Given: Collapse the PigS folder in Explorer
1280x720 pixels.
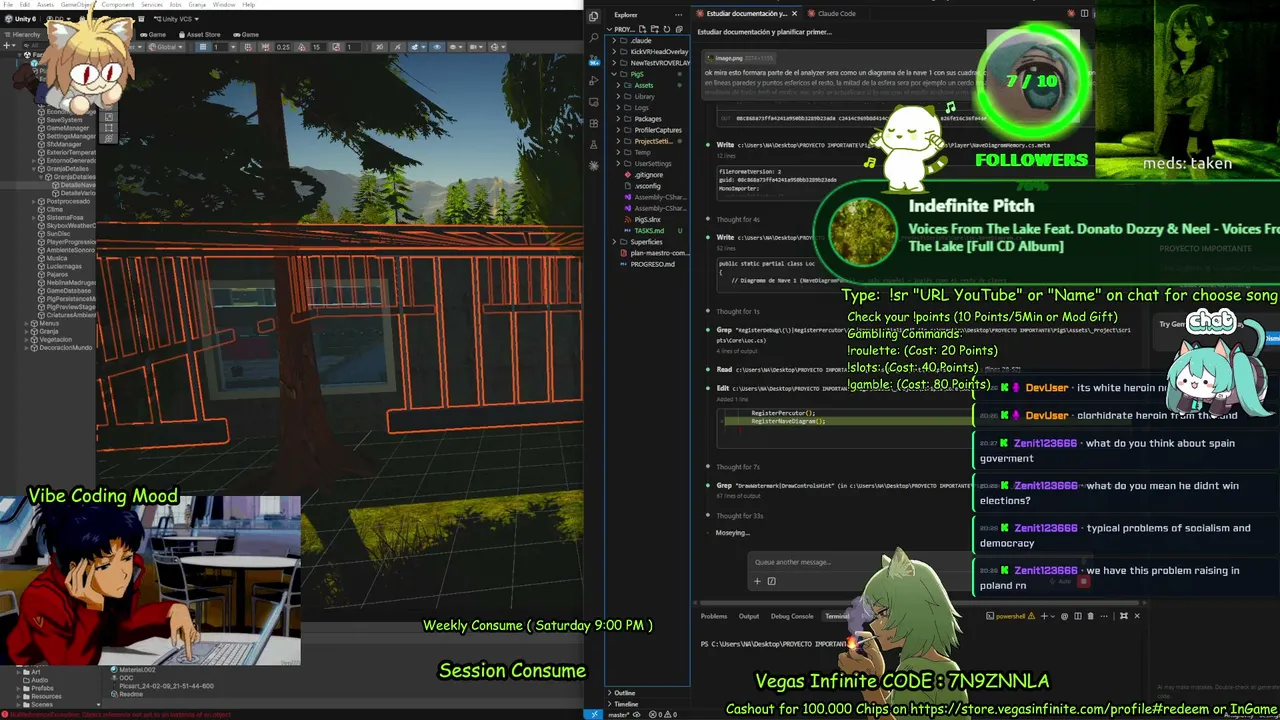Looking at the screenshot, I should (x=615, y=74).
